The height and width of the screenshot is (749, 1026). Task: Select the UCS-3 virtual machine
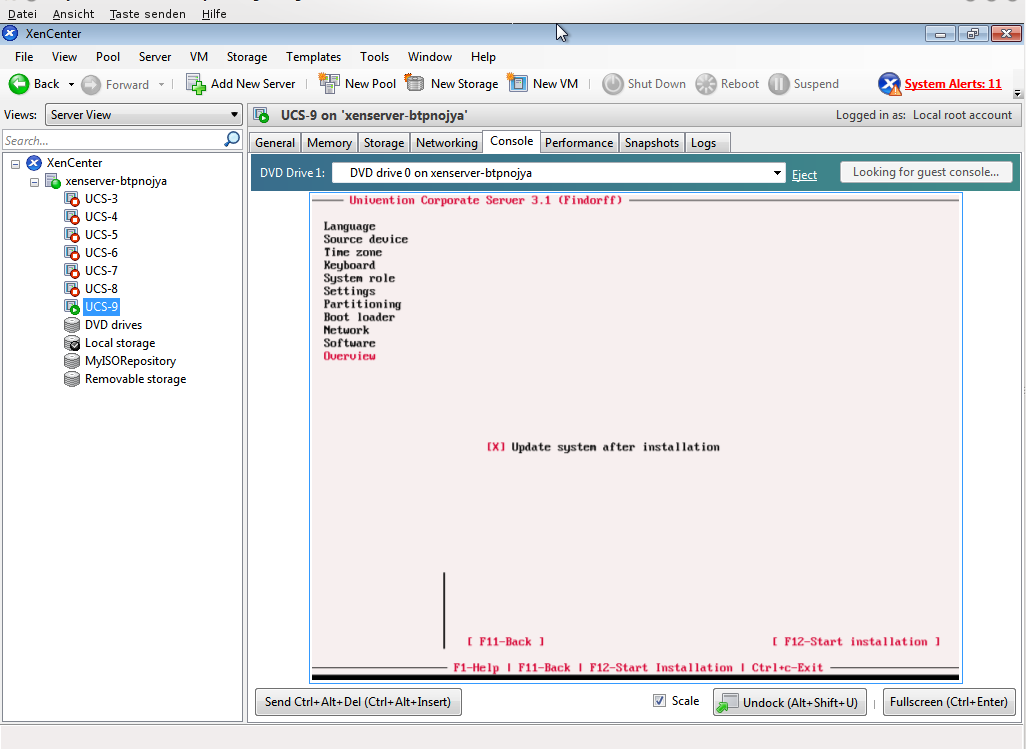(x=101, y=199)
